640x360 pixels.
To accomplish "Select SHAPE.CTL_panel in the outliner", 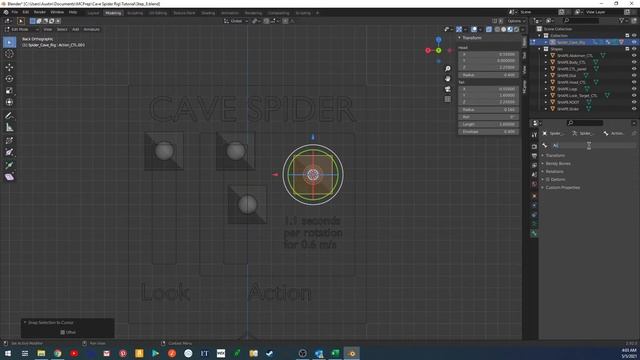I will [571, 69].
